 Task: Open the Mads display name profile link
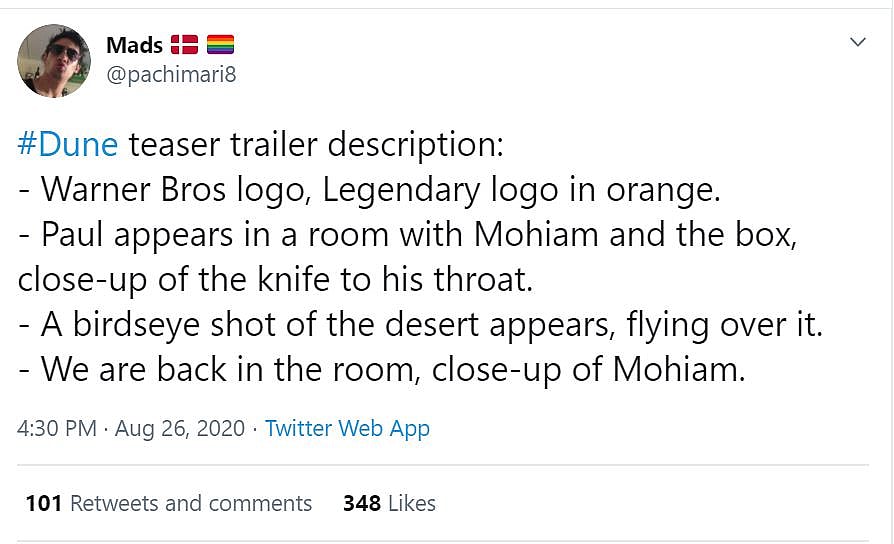(x=134, y=45)
